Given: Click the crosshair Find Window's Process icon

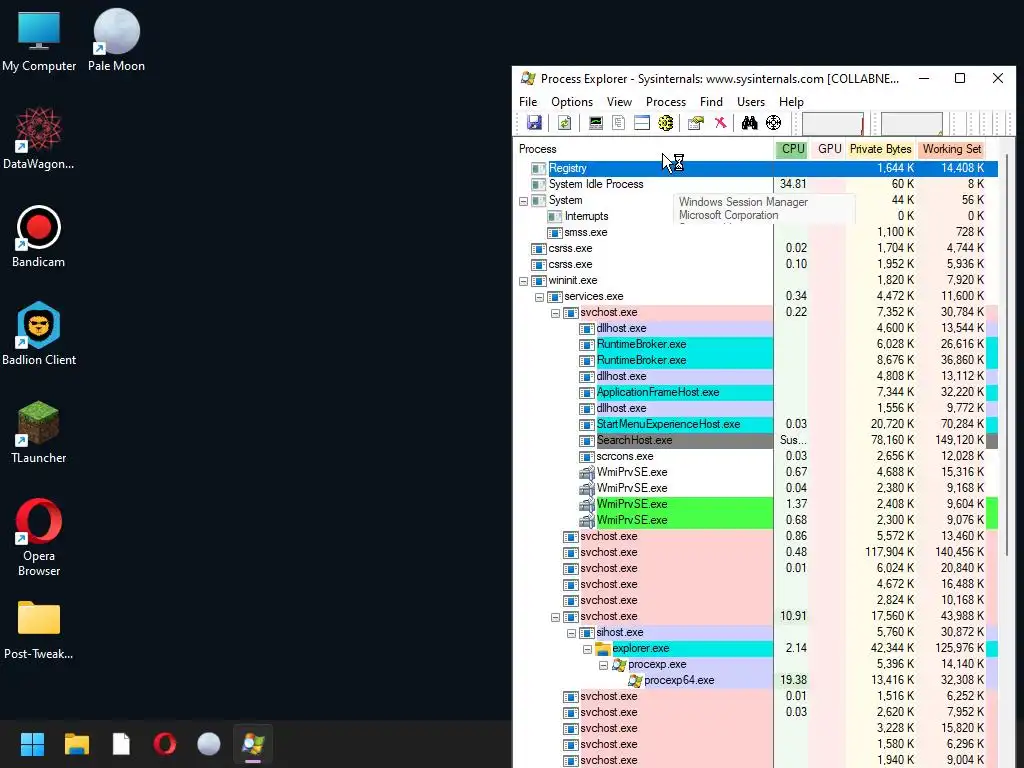Looking at the screenshot, I should [x=773, y=123].
